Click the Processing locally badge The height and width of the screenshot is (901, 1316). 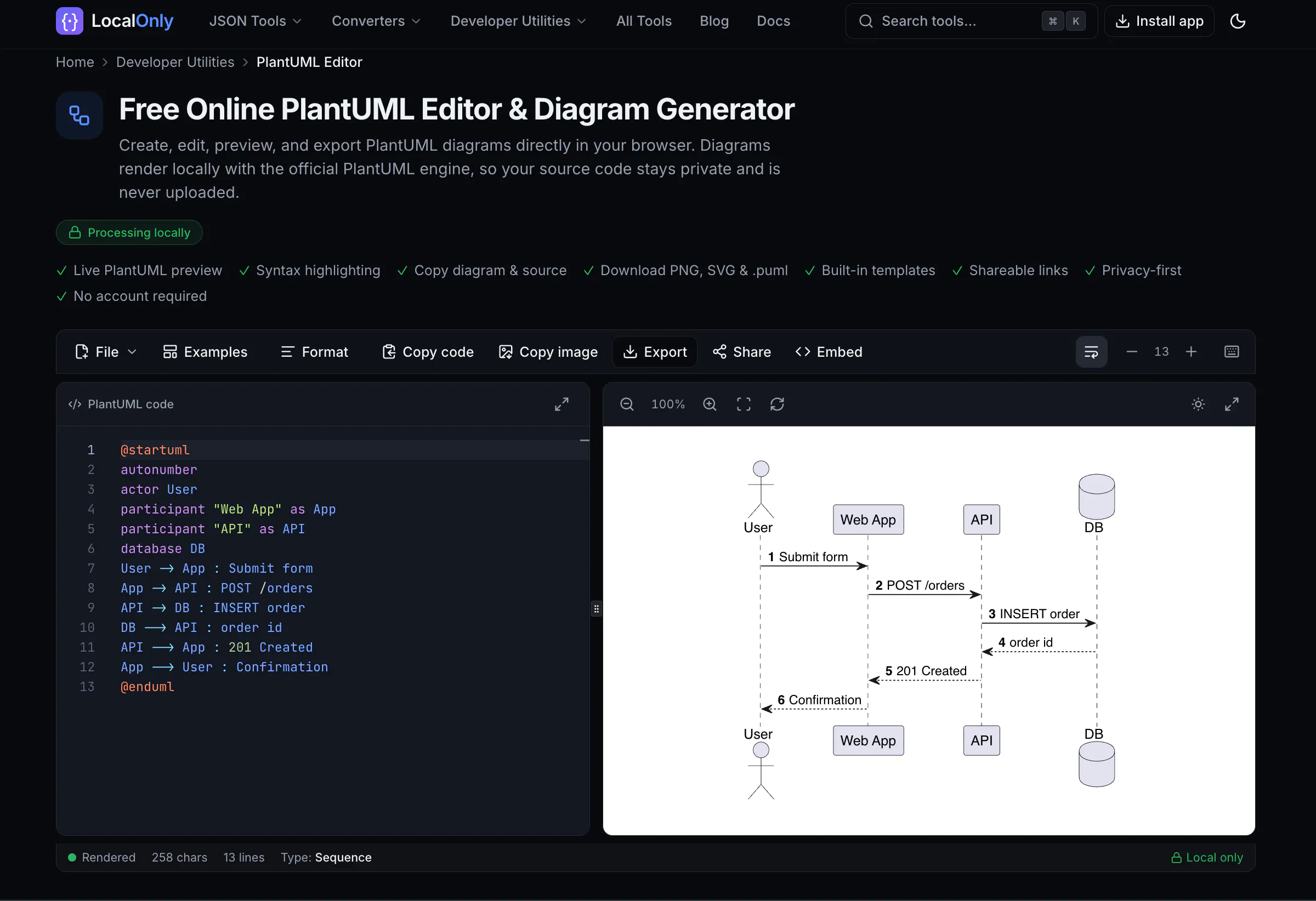(129, 232)
